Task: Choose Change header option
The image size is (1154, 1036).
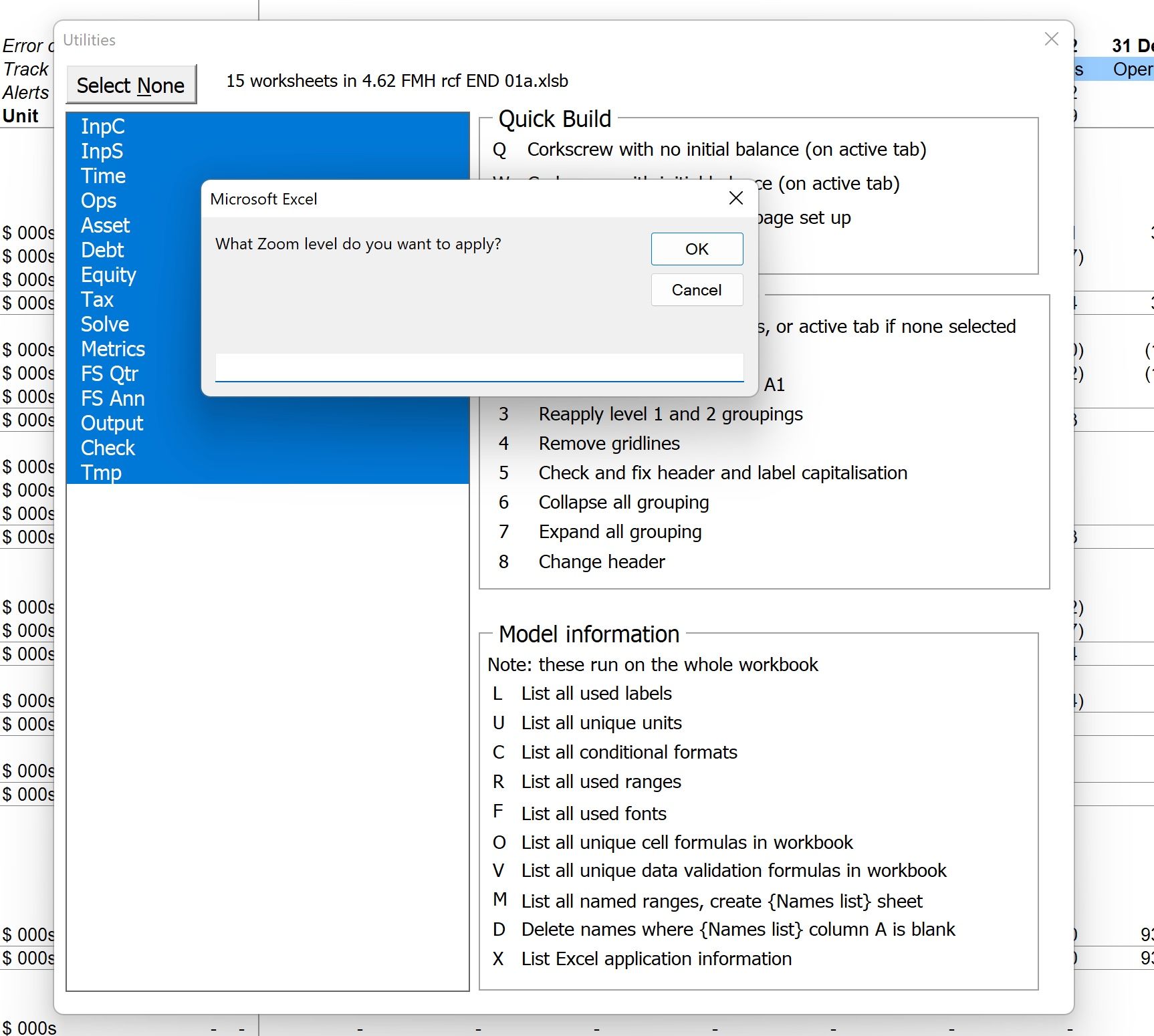Action: (x=602, y=561)
